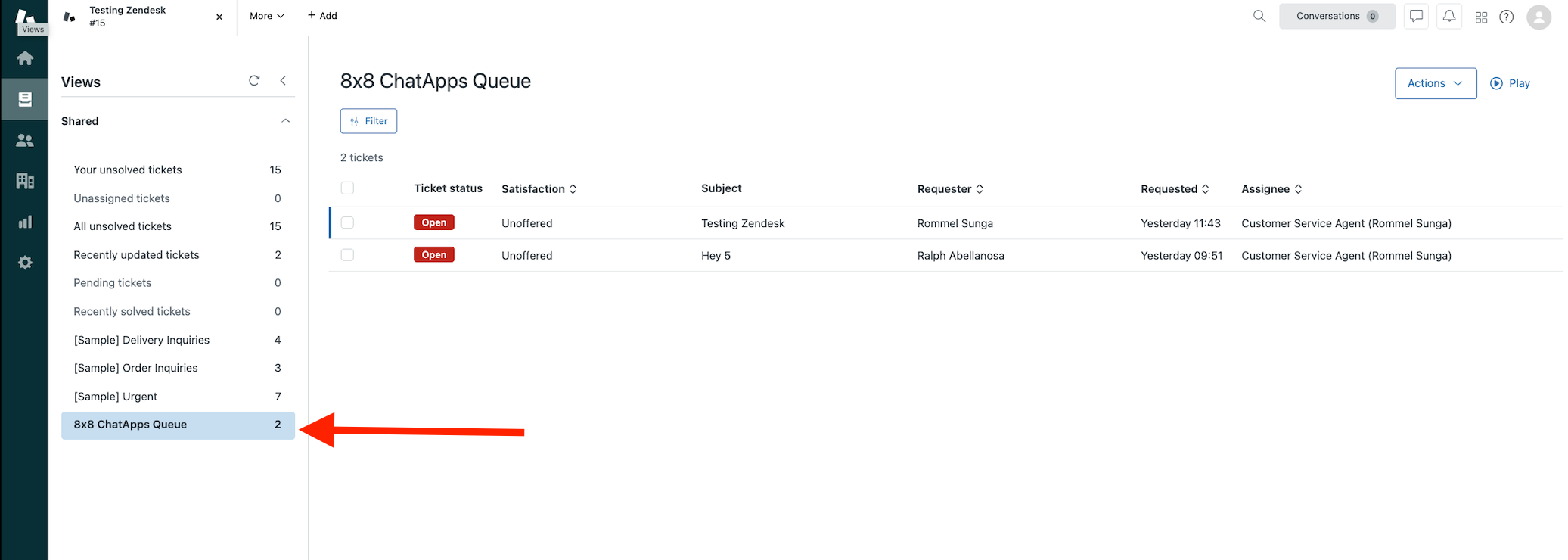Select Recently updated tickets view
Screen dimensions: 1568x560
click(137, 255)
